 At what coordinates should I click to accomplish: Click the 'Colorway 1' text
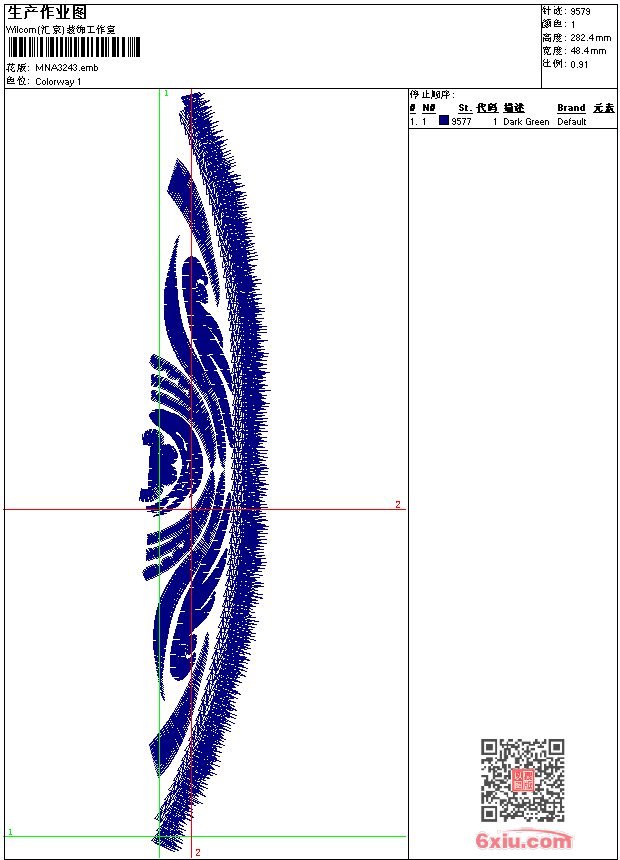point(58,82)
